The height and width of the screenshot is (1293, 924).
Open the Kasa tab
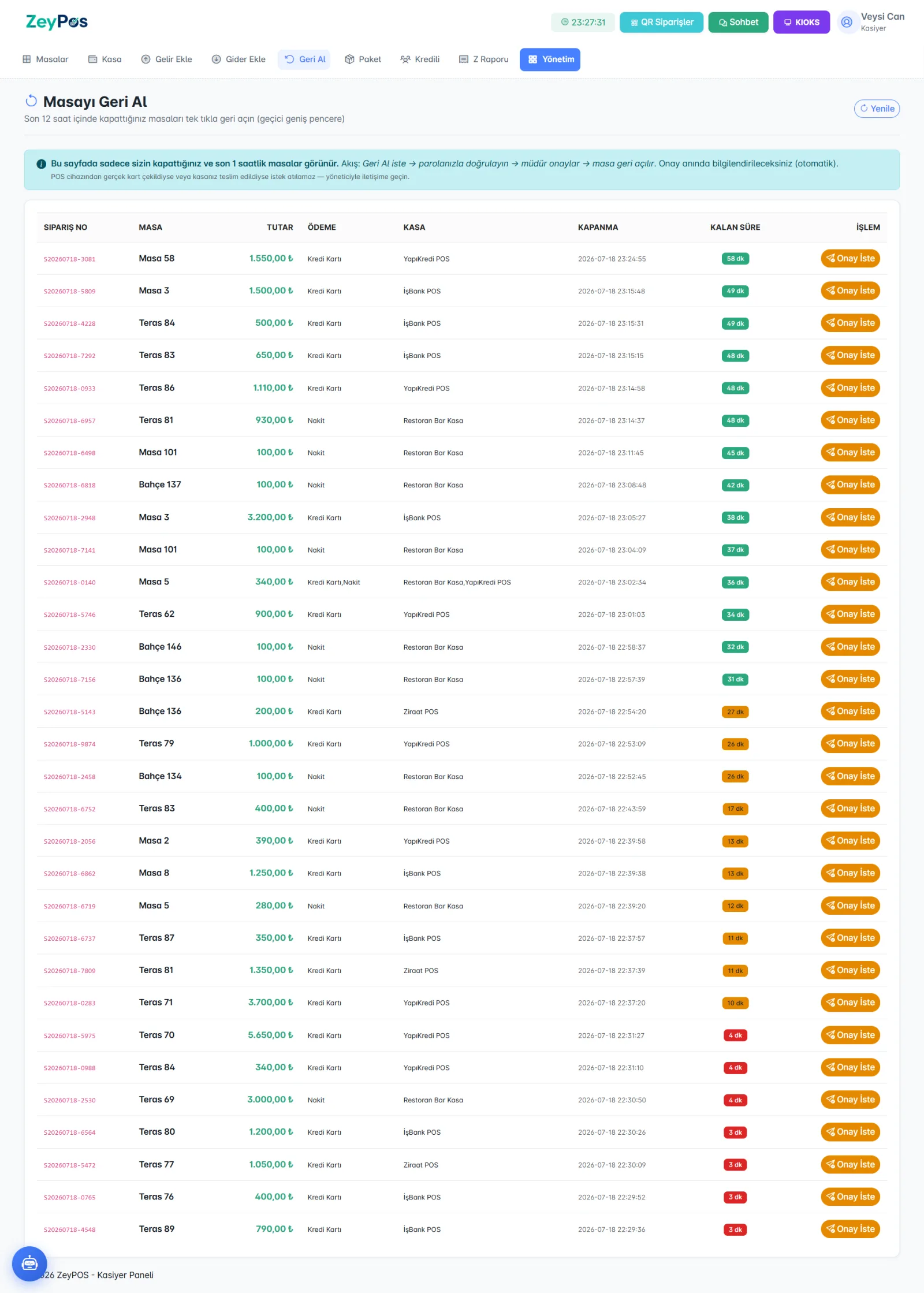coord(105,59)
